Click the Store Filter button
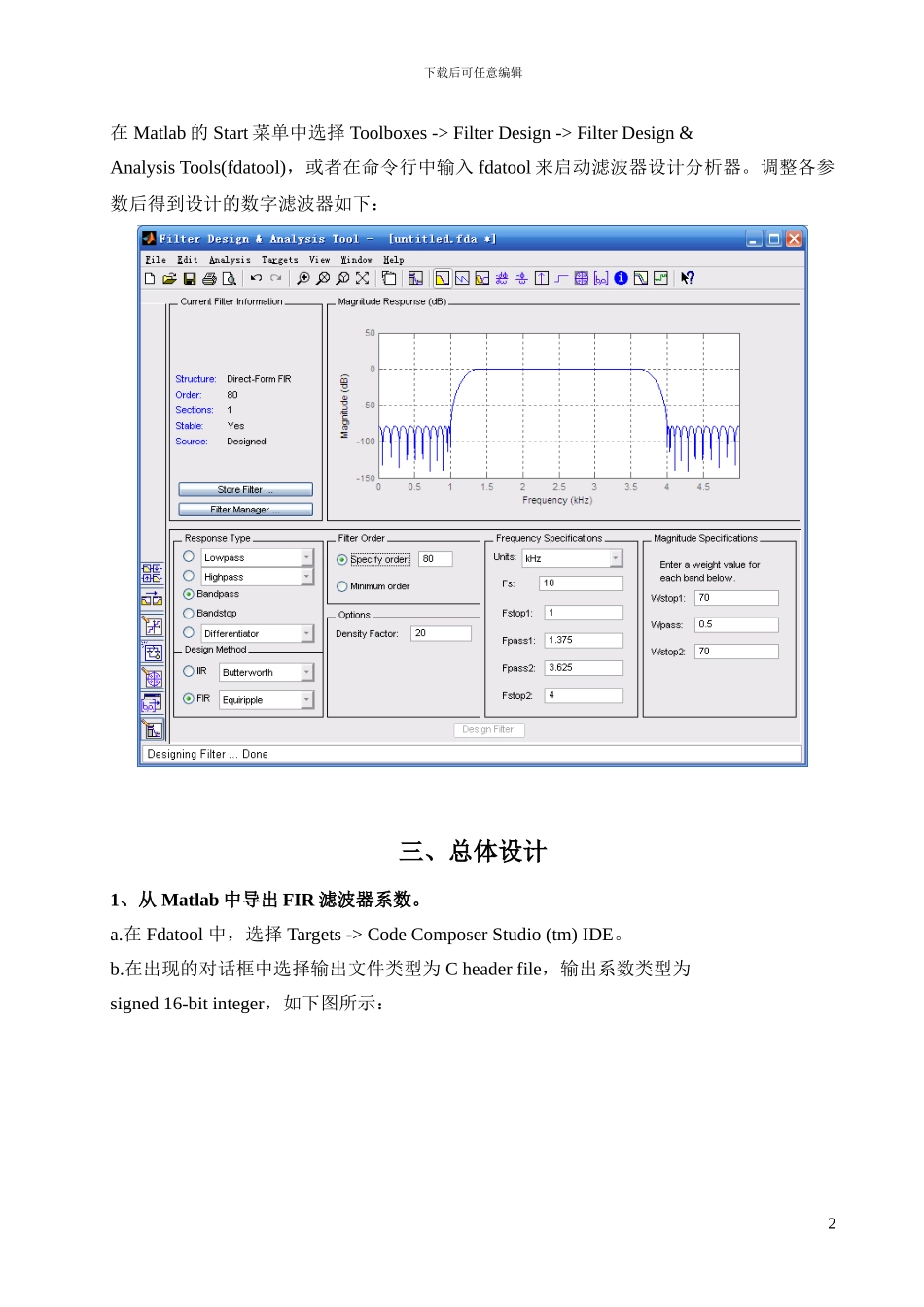Screen dimensions: 924x1307 click(x=246, y=490)
